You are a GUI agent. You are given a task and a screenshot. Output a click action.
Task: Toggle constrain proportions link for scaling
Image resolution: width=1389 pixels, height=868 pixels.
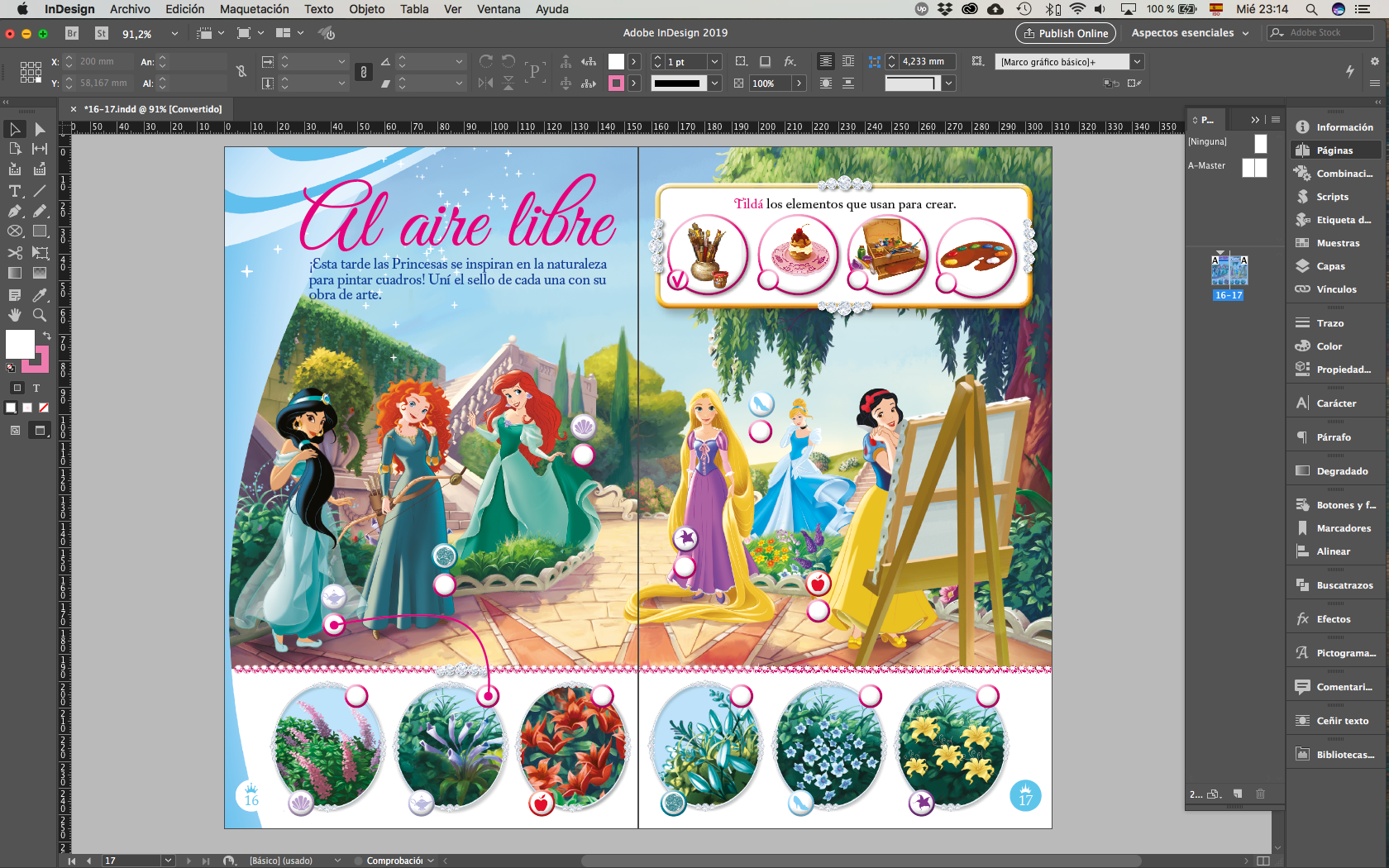tap(364, 72)
